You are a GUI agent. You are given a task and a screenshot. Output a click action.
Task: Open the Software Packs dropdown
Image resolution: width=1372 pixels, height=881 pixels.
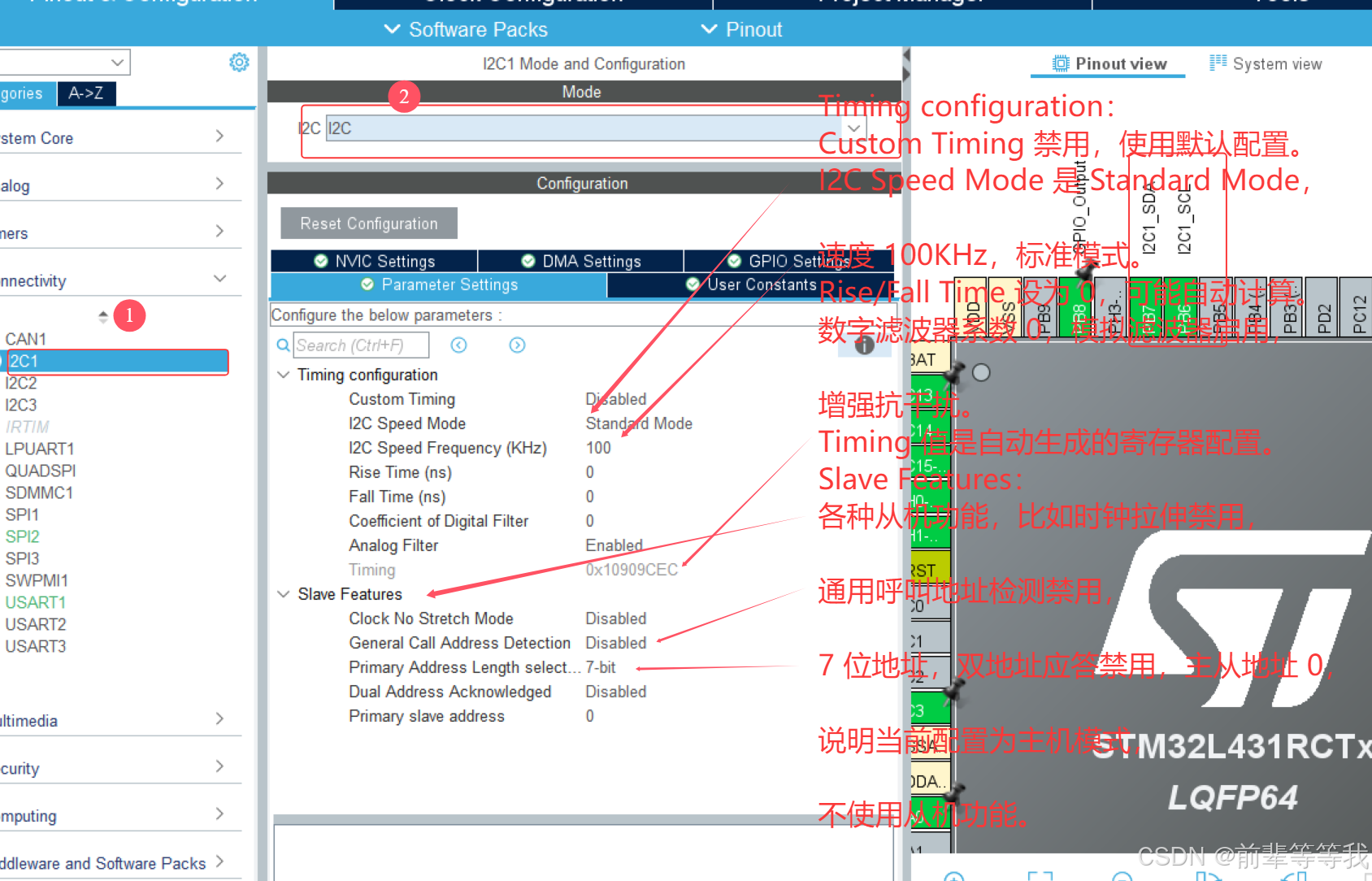[466, 30]
